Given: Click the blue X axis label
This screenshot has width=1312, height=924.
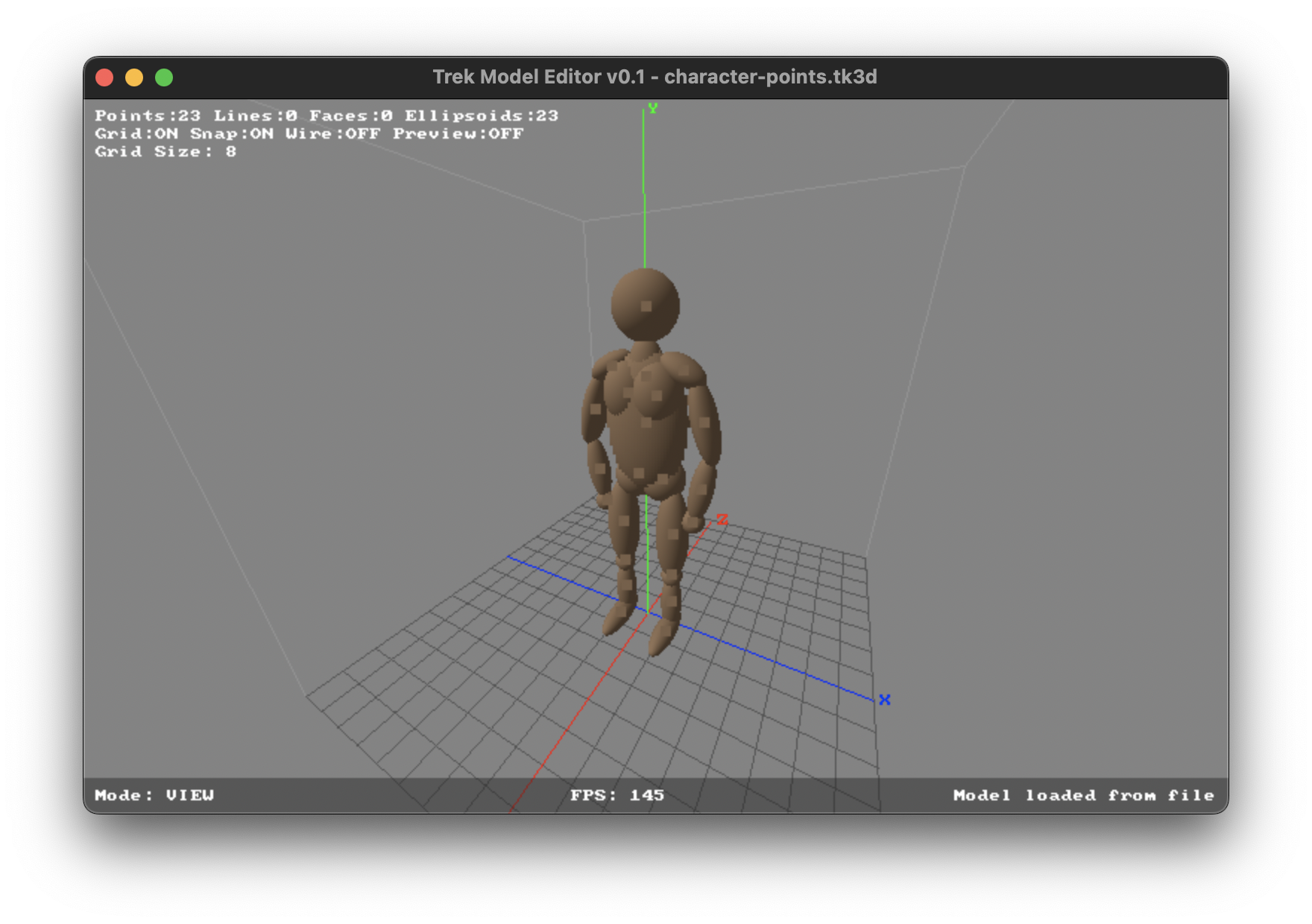Looking at the screenshot, I should coord(884,698).
